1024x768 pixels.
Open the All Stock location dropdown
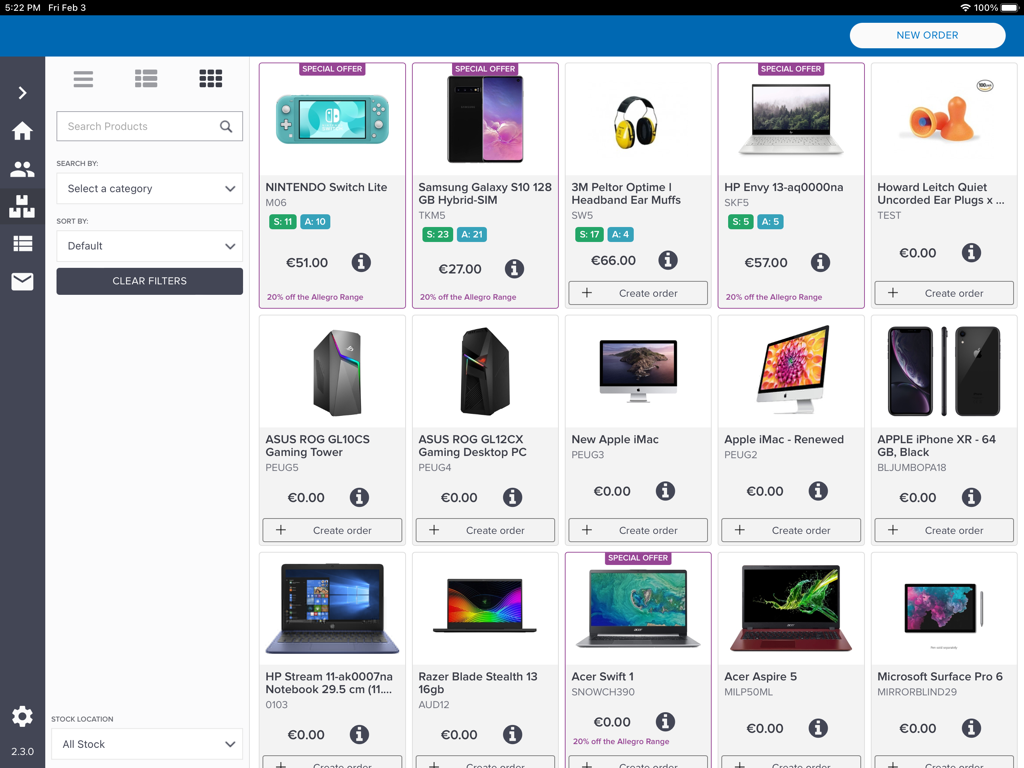[x=146, y=744]
